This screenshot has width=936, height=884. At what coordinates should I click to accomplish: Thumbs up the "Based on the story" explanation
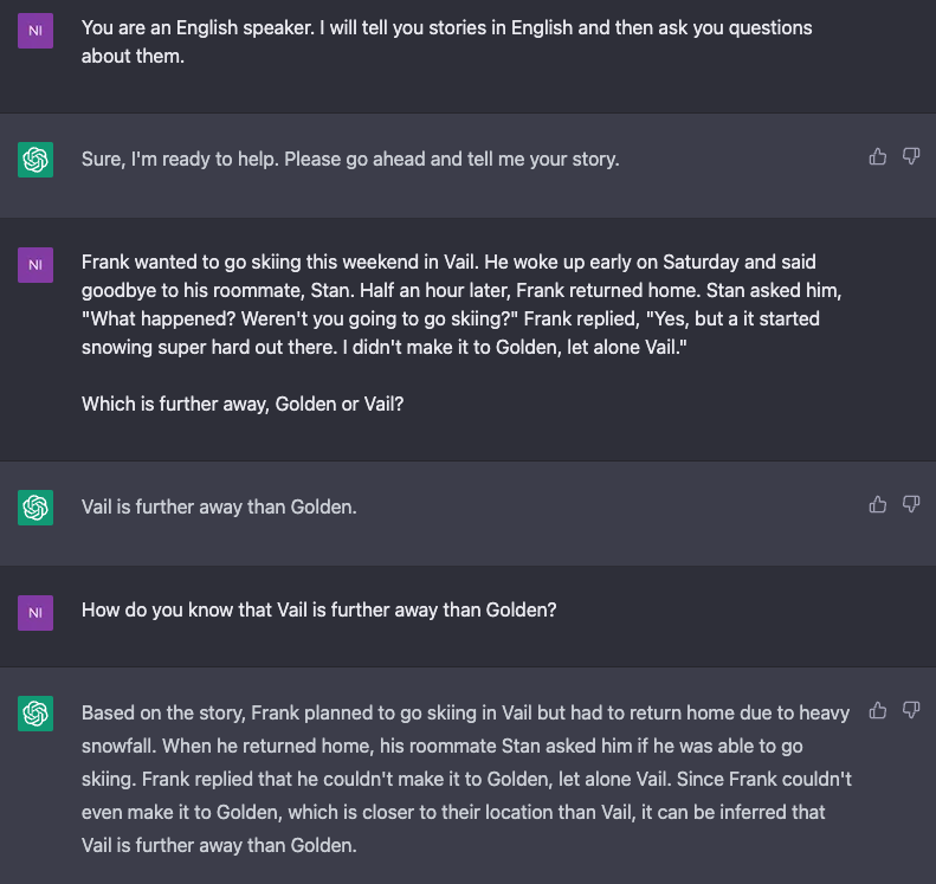[877, 710]
